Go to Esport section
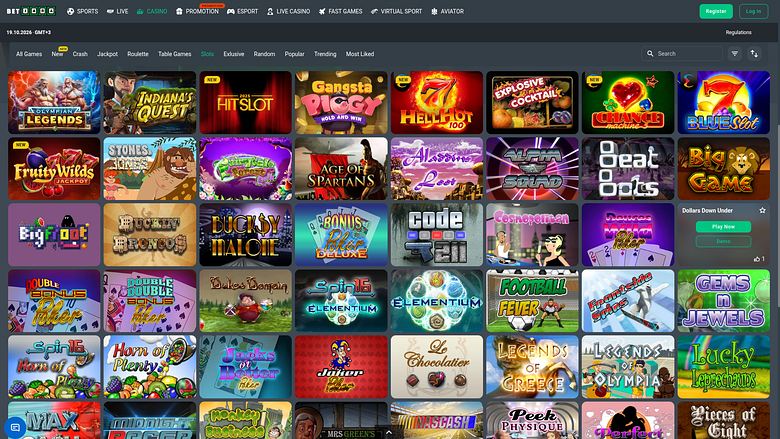 click(242, 11)
